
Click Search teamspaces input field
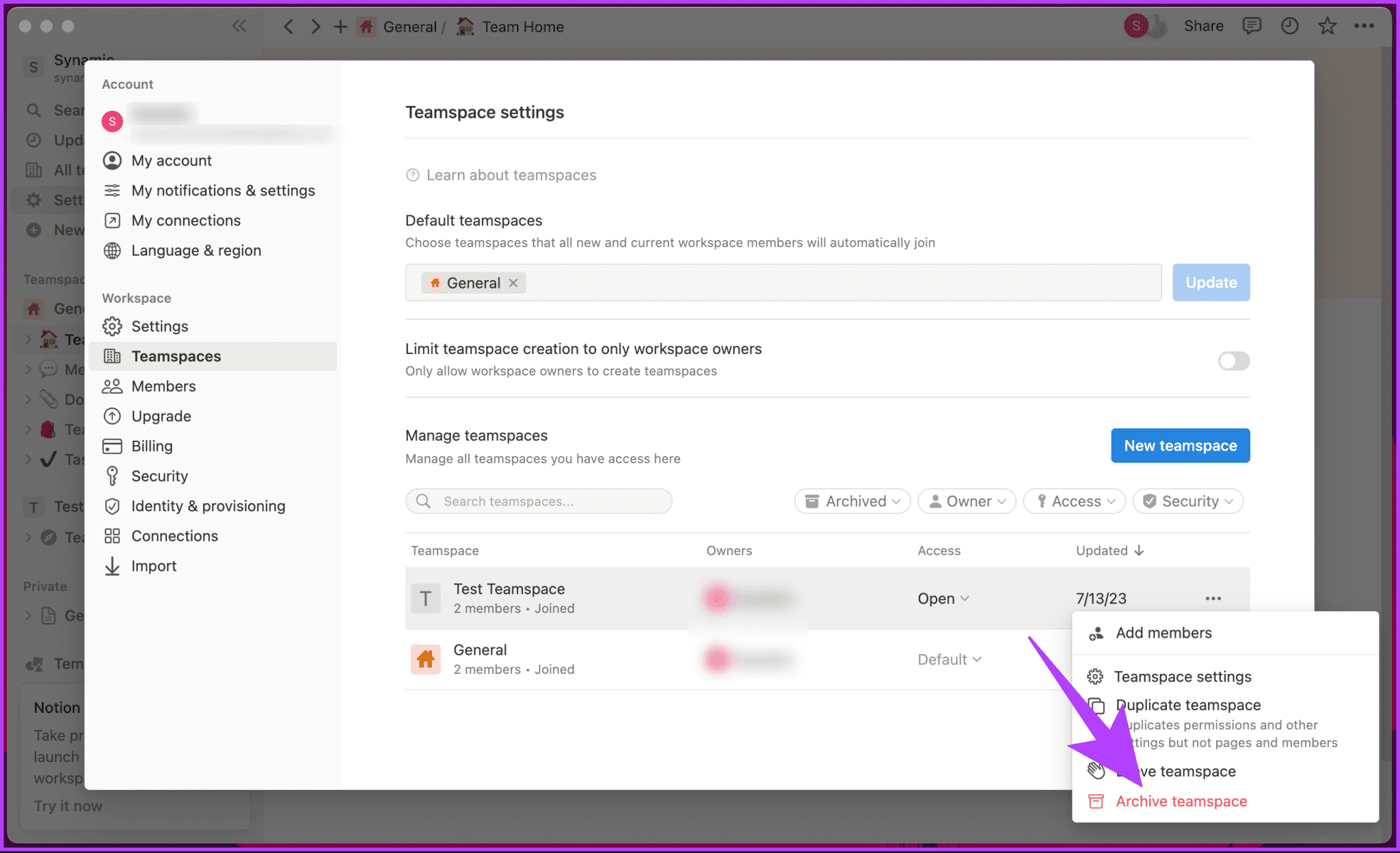(x=540, y=500)
